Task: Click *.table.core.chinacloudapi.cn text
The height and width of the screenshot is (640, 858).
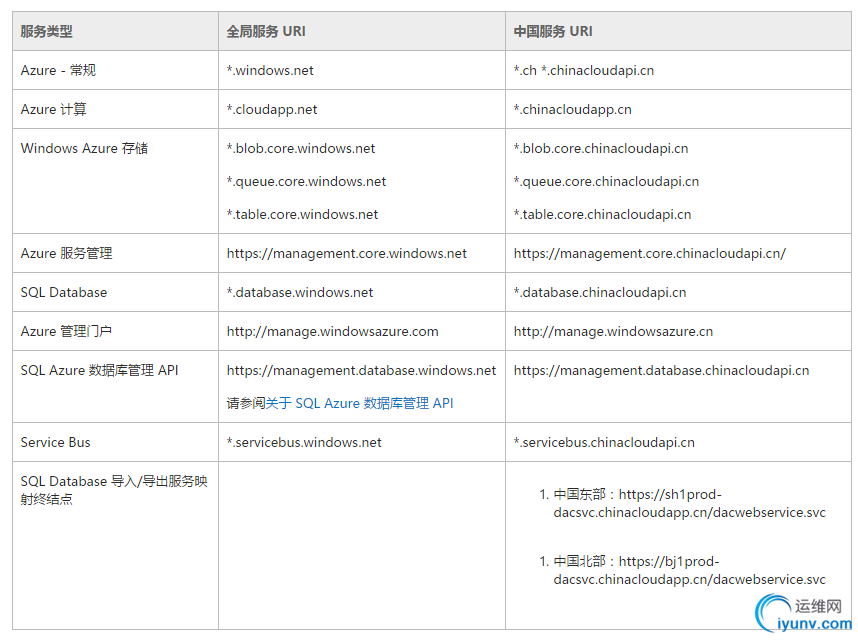Action: pos(602,214)
